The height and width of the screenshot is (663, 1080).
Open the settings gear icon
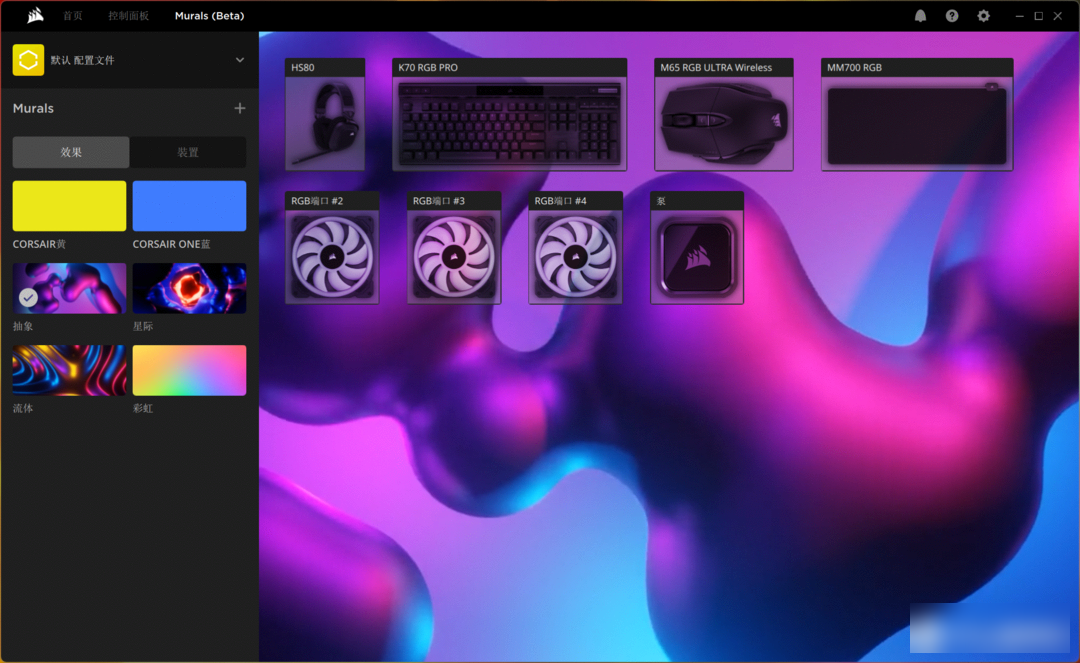click(984, 16)
